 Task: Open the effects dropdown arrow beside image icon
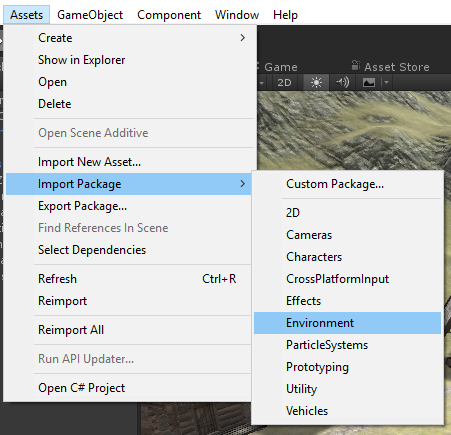pyautogui.click(x=386, y=82)
